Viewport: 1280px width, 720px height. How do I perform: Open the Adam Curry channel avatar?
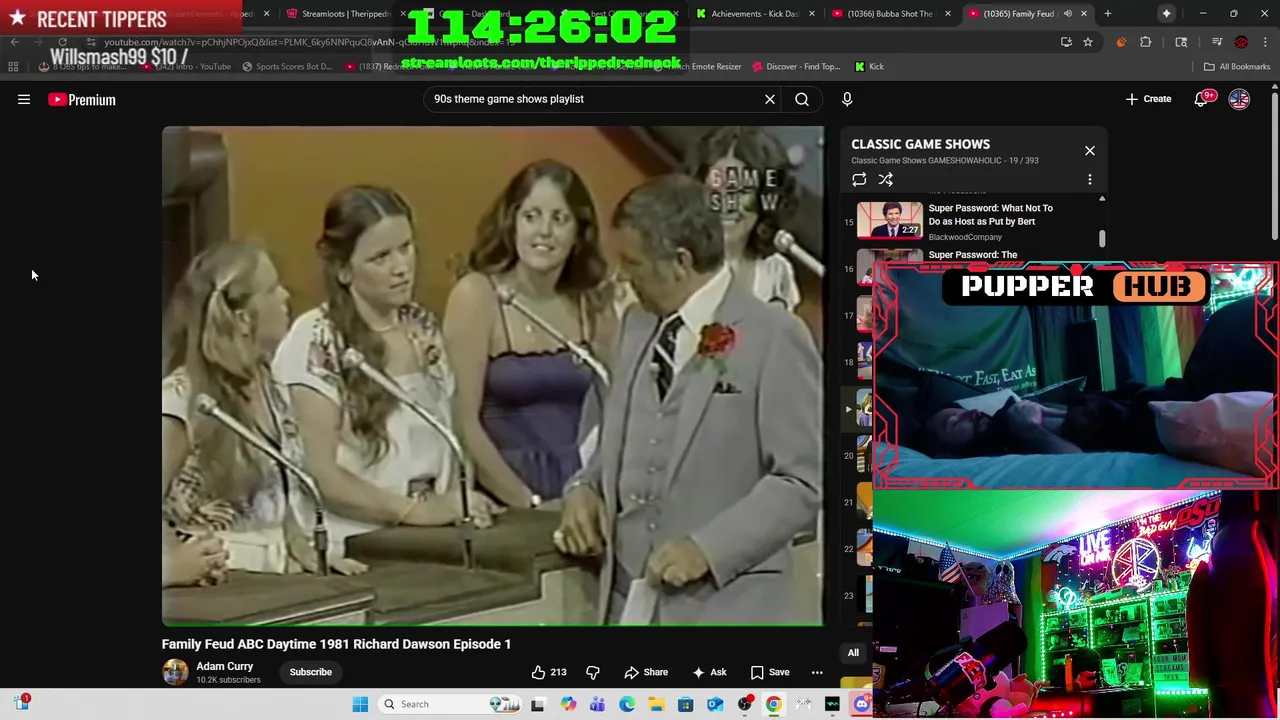(175, 672)
